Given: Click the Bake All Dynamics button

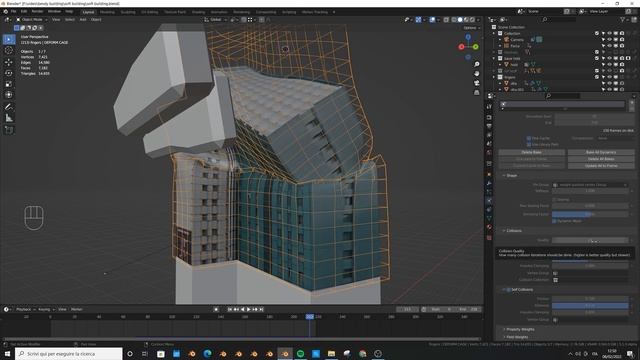Looking at the screenshot, I should coord(601,152).
